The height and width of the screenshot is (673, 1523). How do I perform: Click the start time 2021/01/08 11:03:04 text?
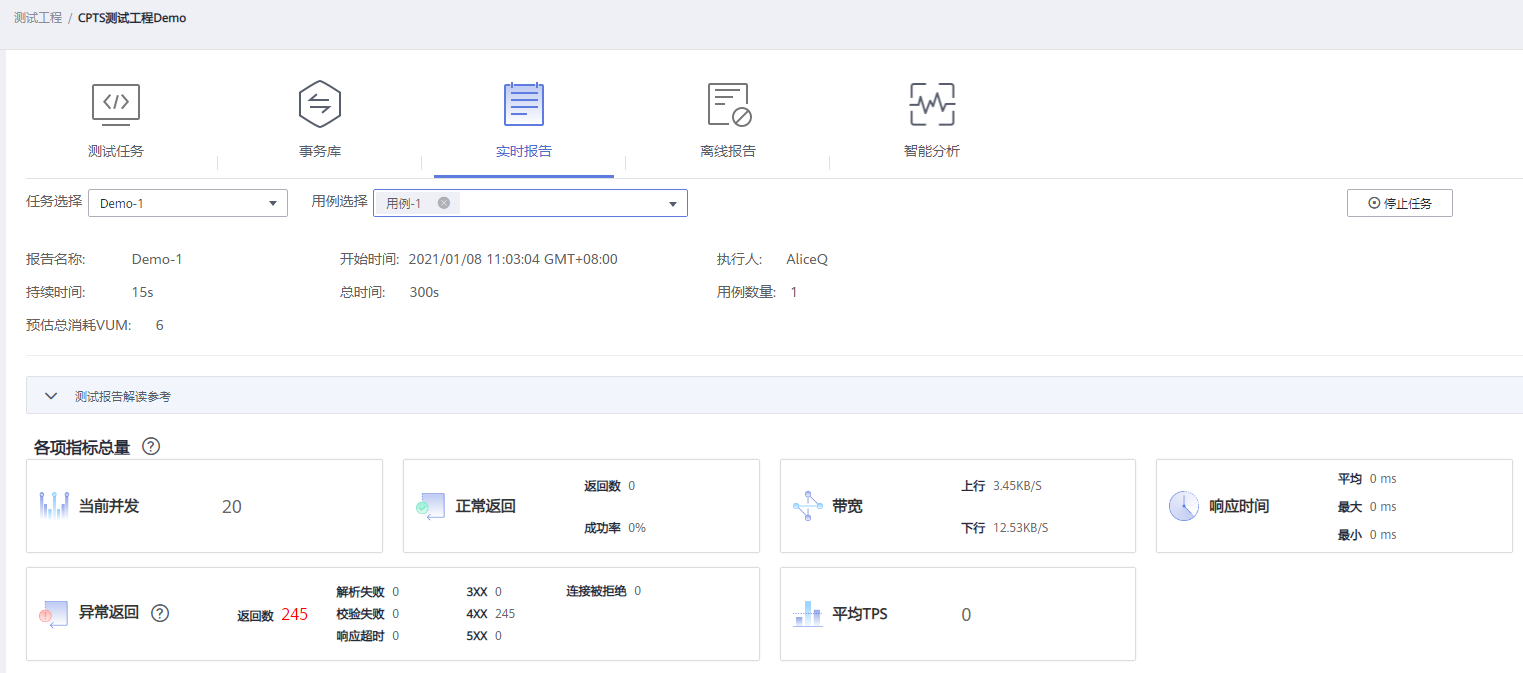tap(513, 259)
